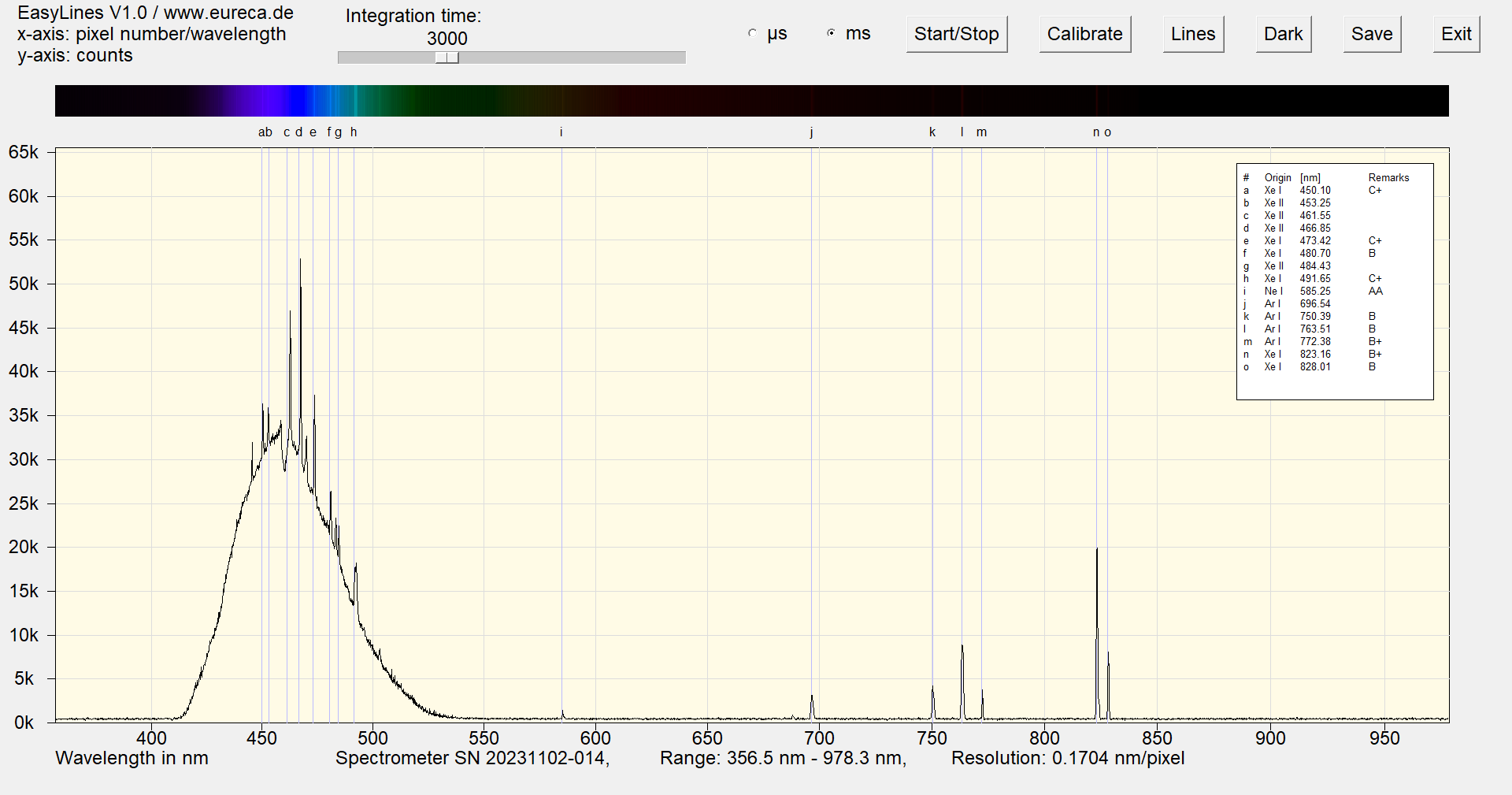Open the Calibrate function
1512x795 pixels.
point(1084,34)
